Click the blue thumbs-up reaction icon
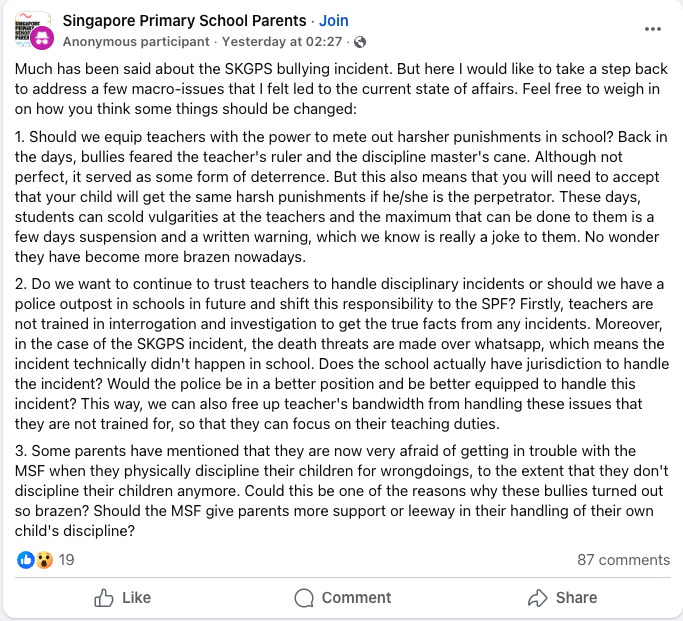Screen dimensions: 683x621 26,560
